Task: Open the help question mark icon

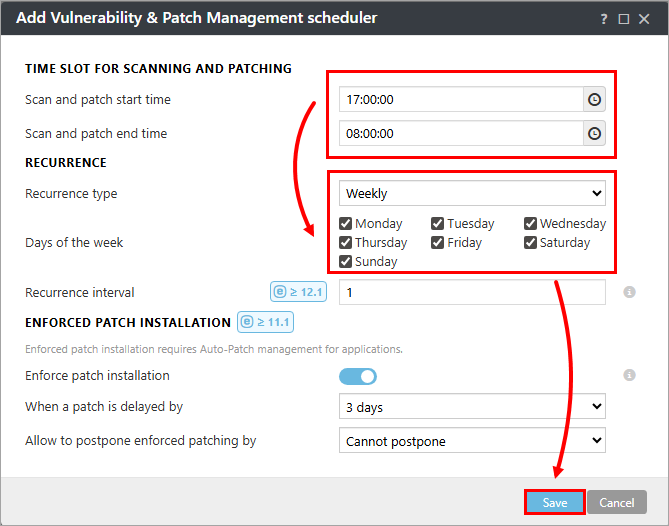Action: click(x=604, y=19)
